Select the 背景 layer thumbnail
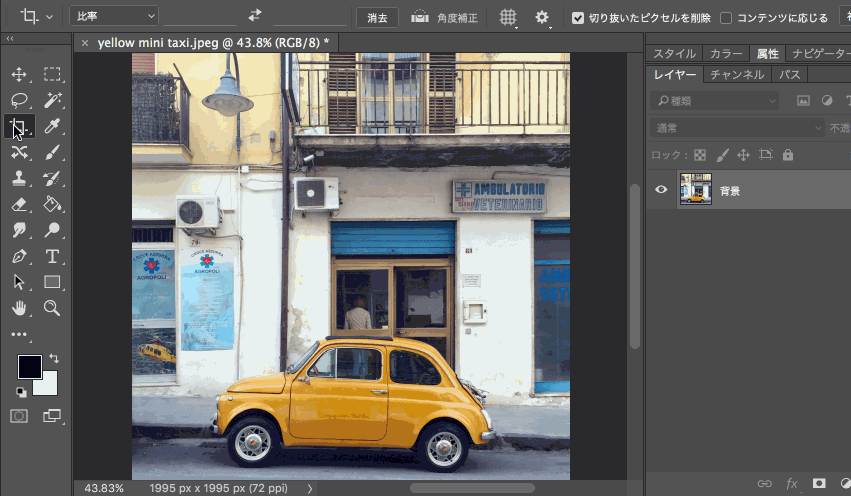Viewport: 851px width, 496px height. click(x=696, y=190)
